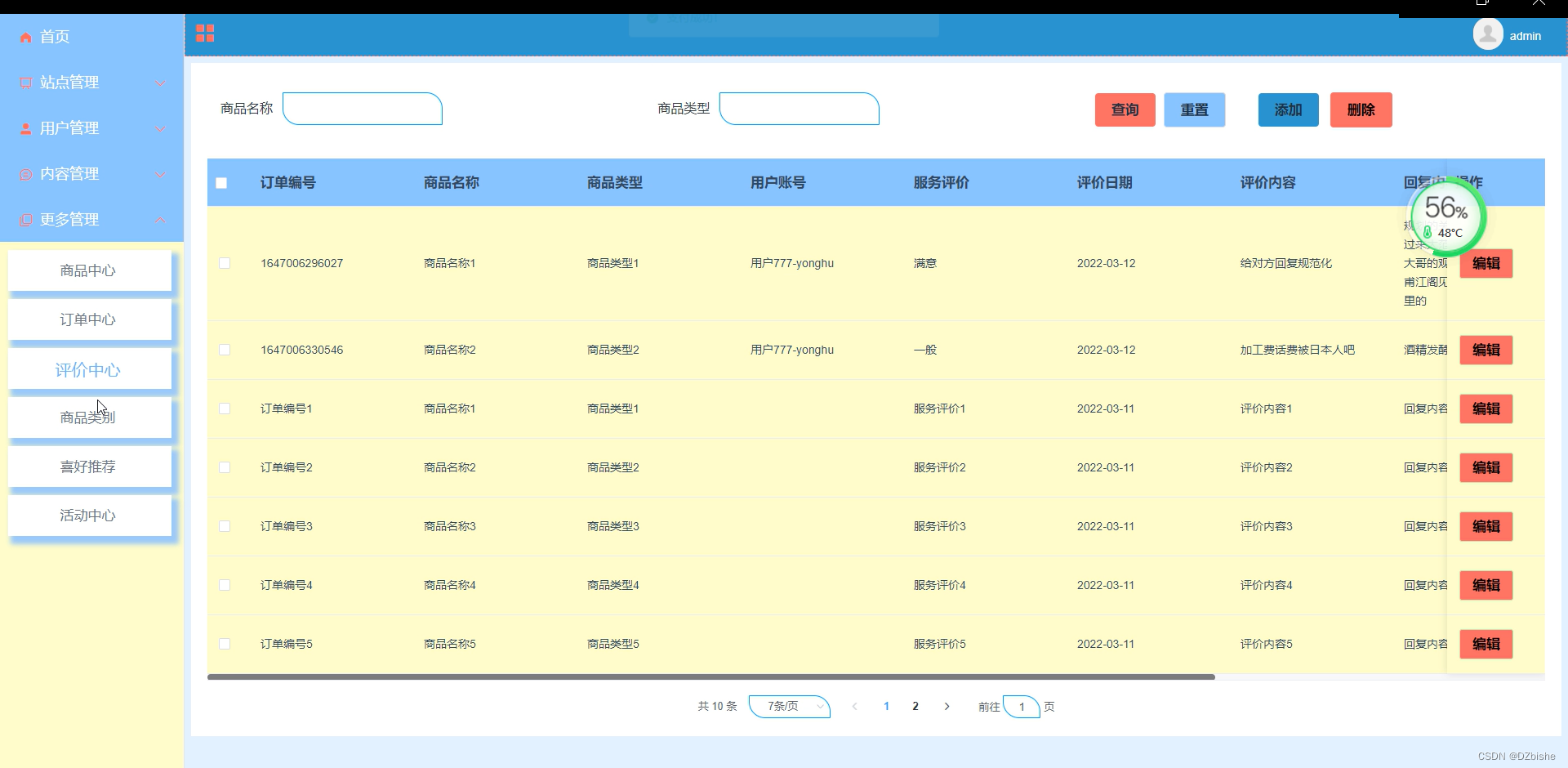Go to page 2
The image size is (1568, 768).
click(x=915, y=707)
